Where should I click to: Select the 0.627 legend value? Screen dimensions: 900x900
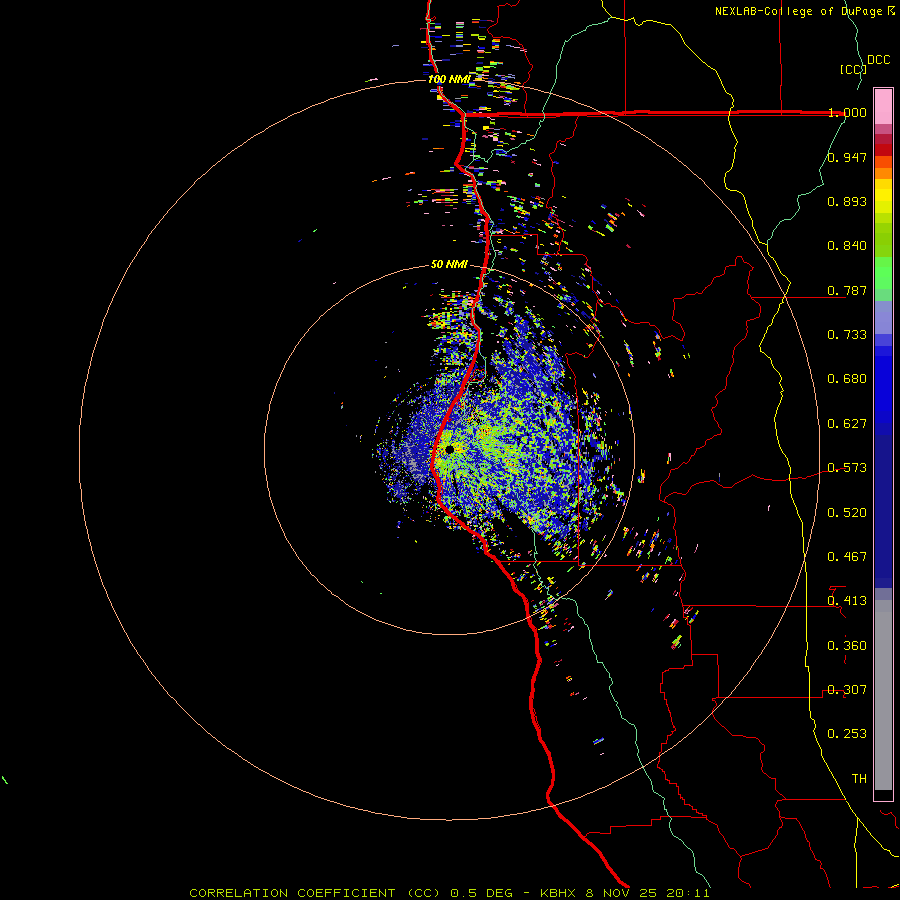847,424
